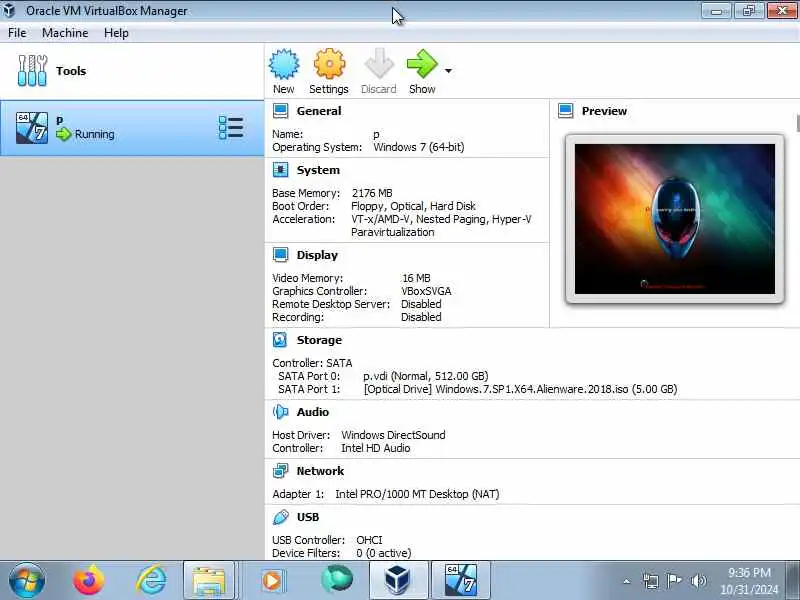Click the VirtualBox logo in title bar
This screenshot has width=800, height=600.
[9, 10]
